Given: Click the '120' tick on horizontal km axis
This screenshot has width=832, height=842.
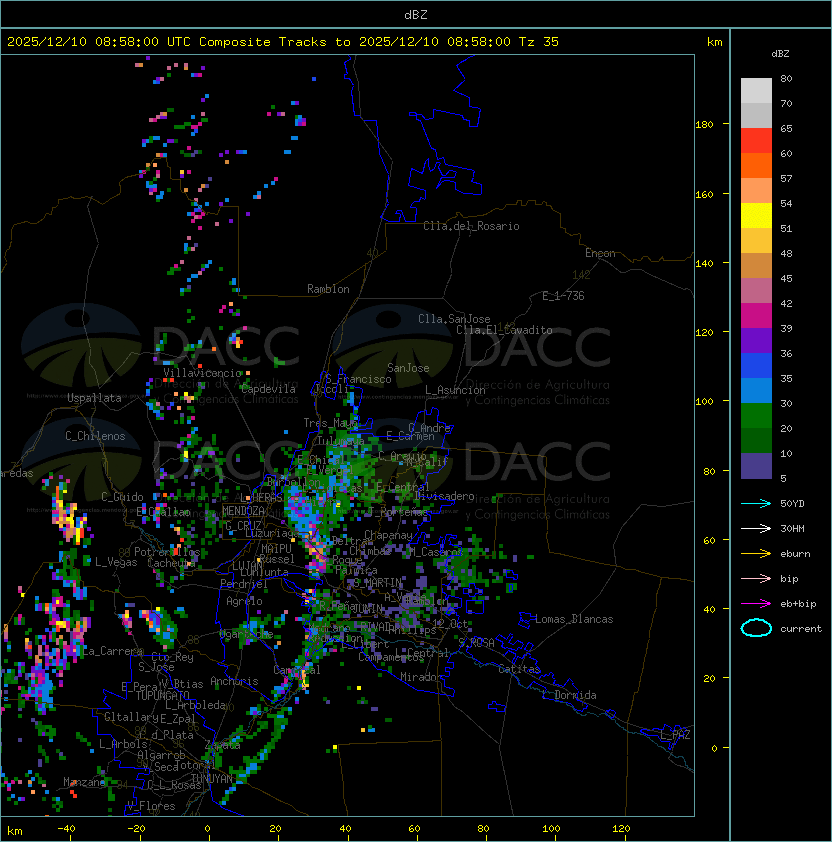Looking at the screenshot, I should pos(621,829).
